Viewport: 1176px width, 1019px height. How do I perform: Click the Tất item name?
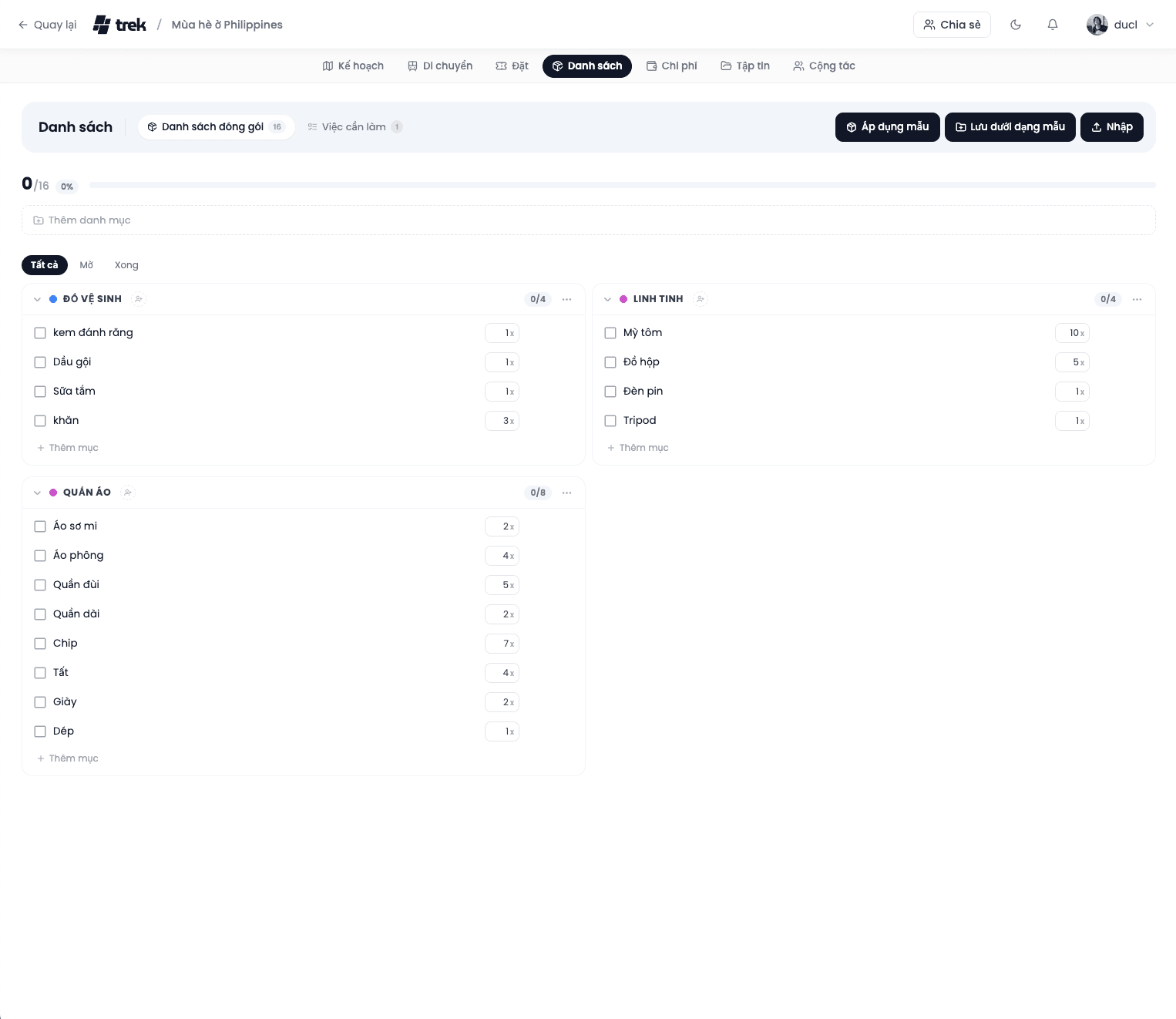point(61,673)
